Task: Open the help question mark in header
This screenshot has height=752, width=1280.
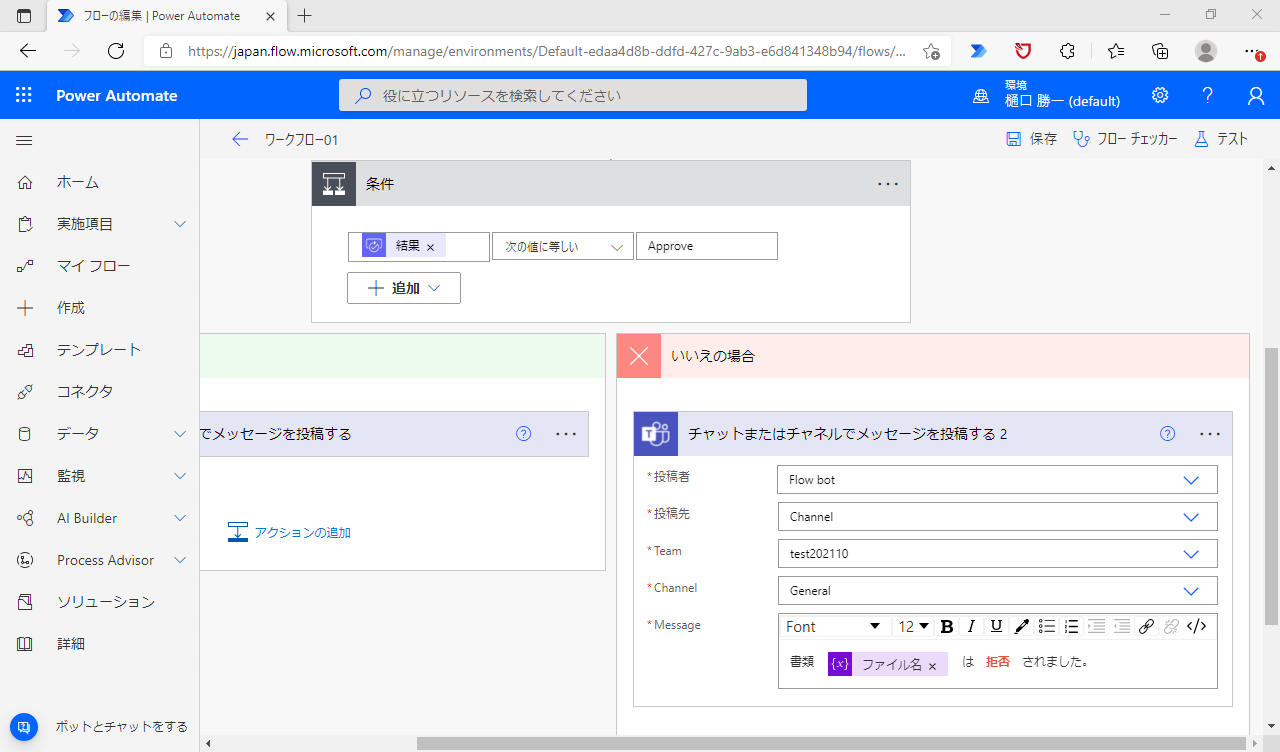Action: [1208, 95]
